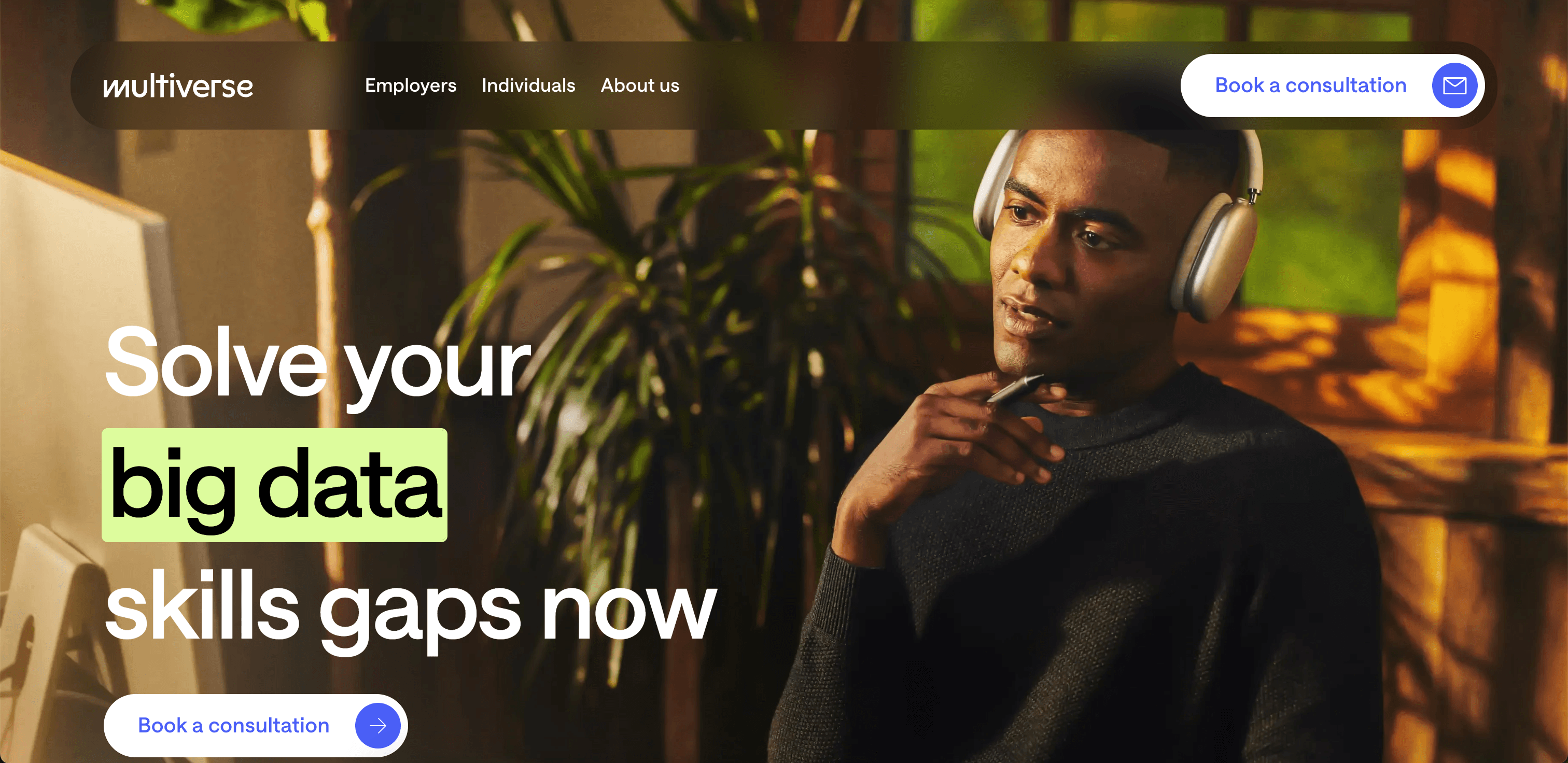Click the blue arrow icon in hero button
1568x763 pixels.
click(x=377, y=725)
